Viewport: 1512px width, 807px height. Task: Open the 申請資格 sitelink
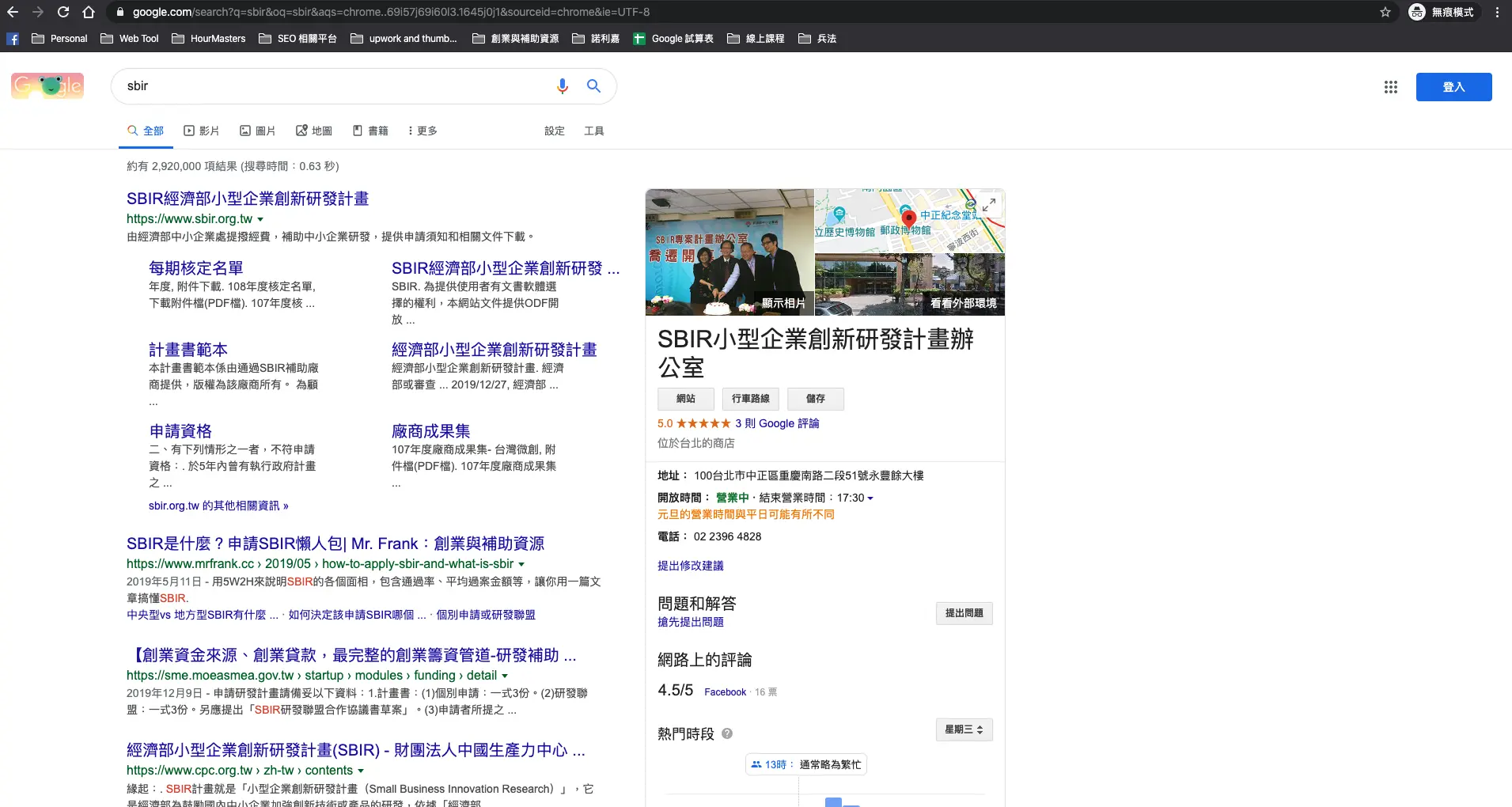tap(180, 431)
